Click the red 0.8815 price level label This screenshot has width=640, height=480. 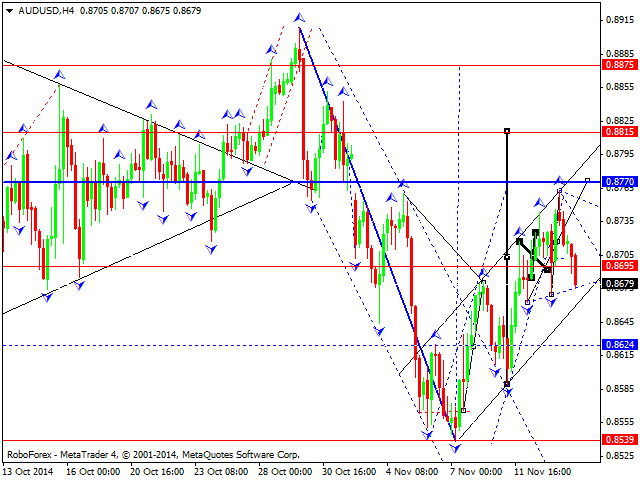[x=620, y=131]
